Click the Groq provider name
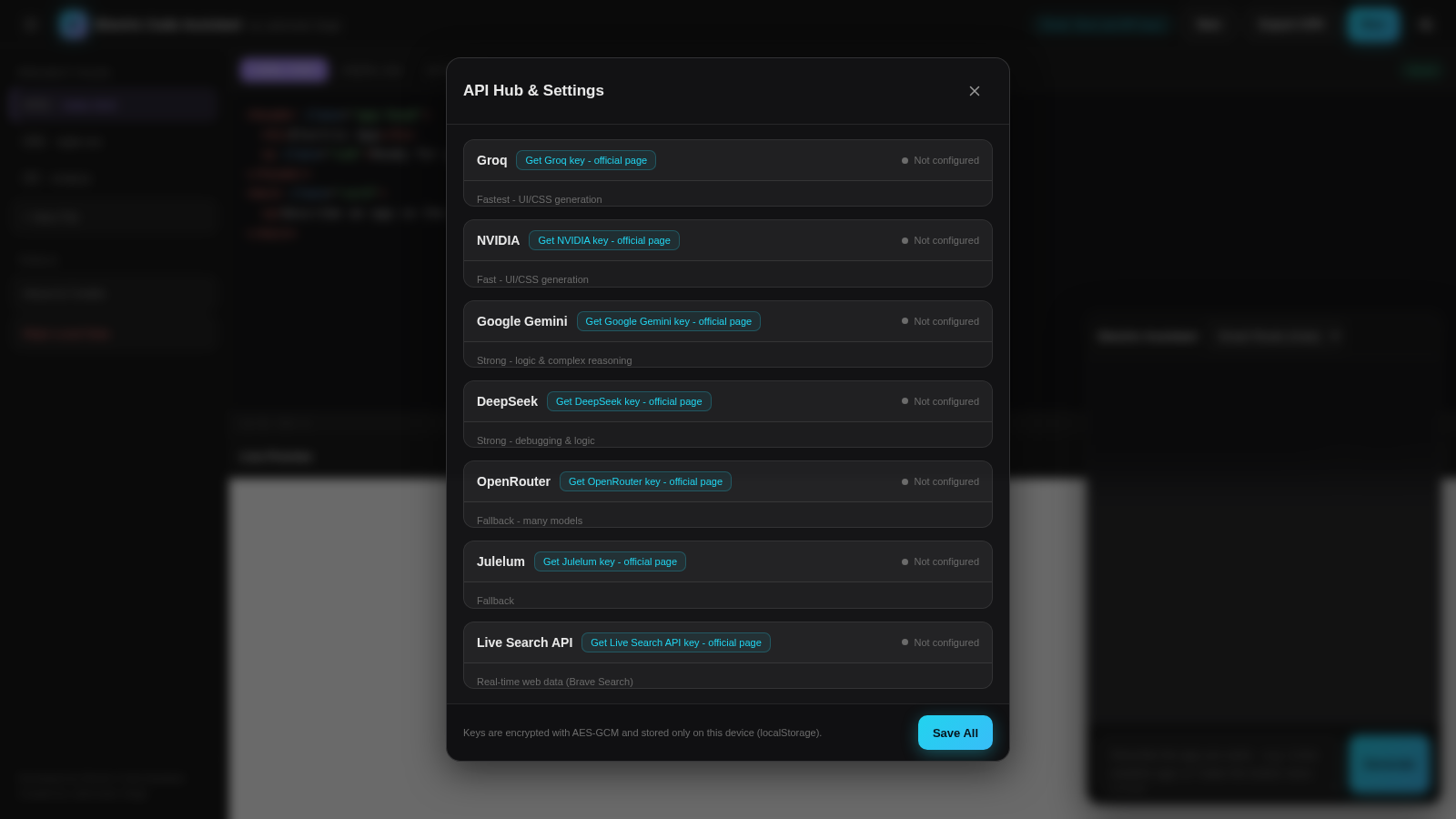 point(491,160)
